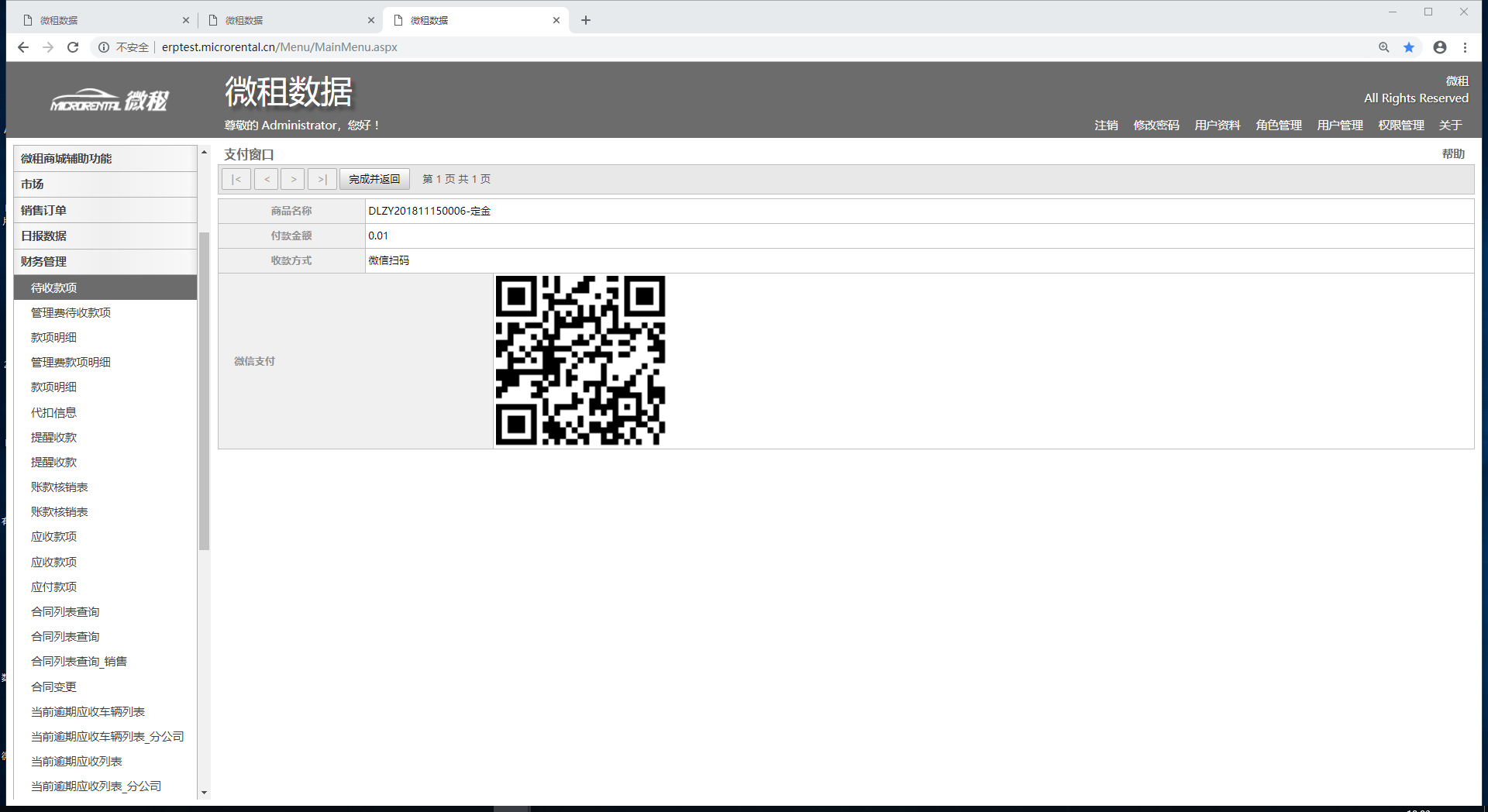This screenshot has height=812, width=1488.
Task: Click the 支付窗口 panel title
Action: [249, 154]
